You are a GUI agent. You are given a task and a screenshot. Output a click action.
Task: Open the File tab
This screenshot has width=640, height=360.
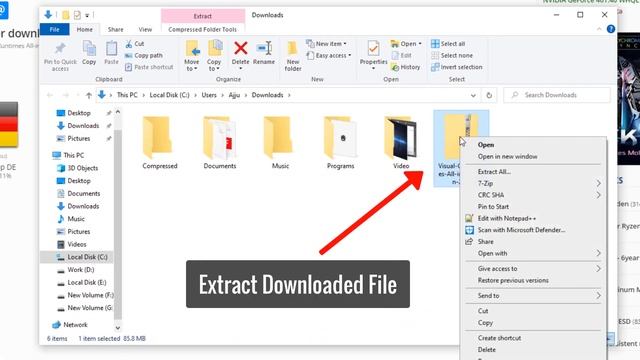click(54, 29)
